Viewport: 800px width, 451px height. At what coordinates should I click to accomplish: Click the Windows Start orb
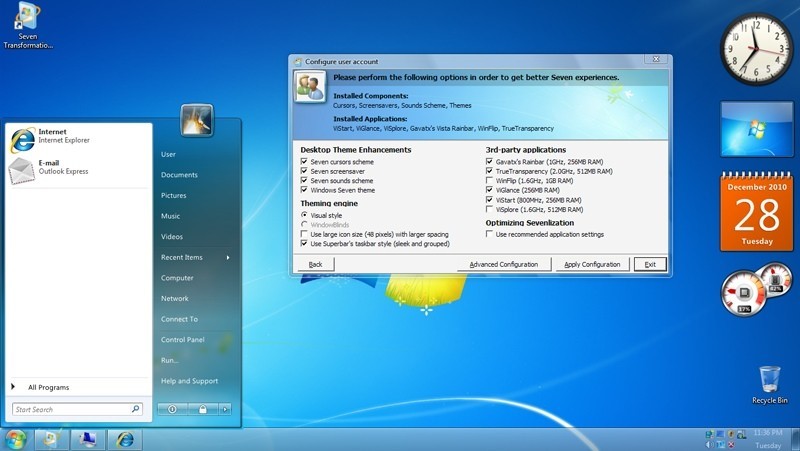coord(15,439)
